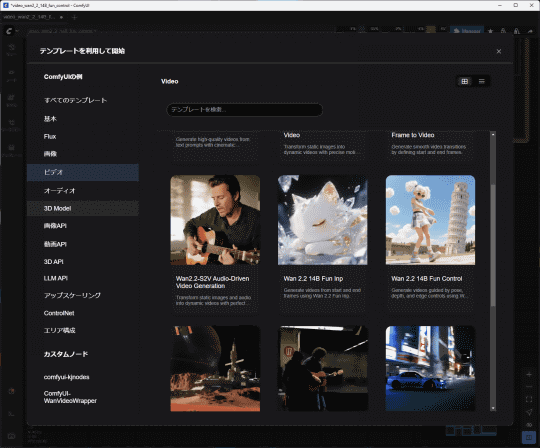Screen dimensions: 540x448
Task: Select the ビデオ category
Action: click(x=83, y=172)
